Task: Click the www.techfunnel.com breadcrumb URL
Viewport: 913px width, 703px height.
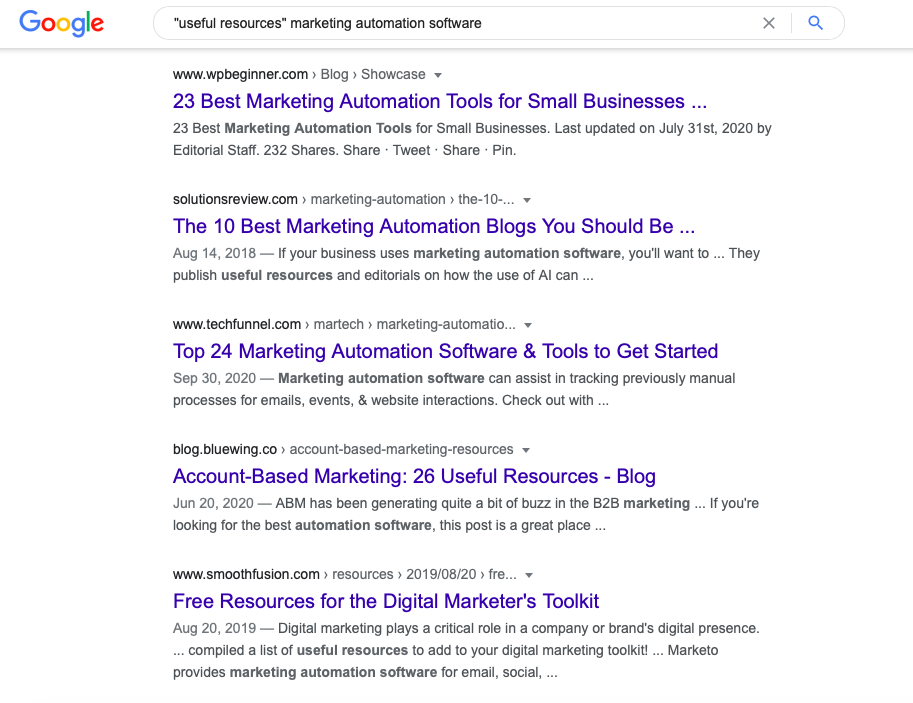Action: [x=237, y=324]
